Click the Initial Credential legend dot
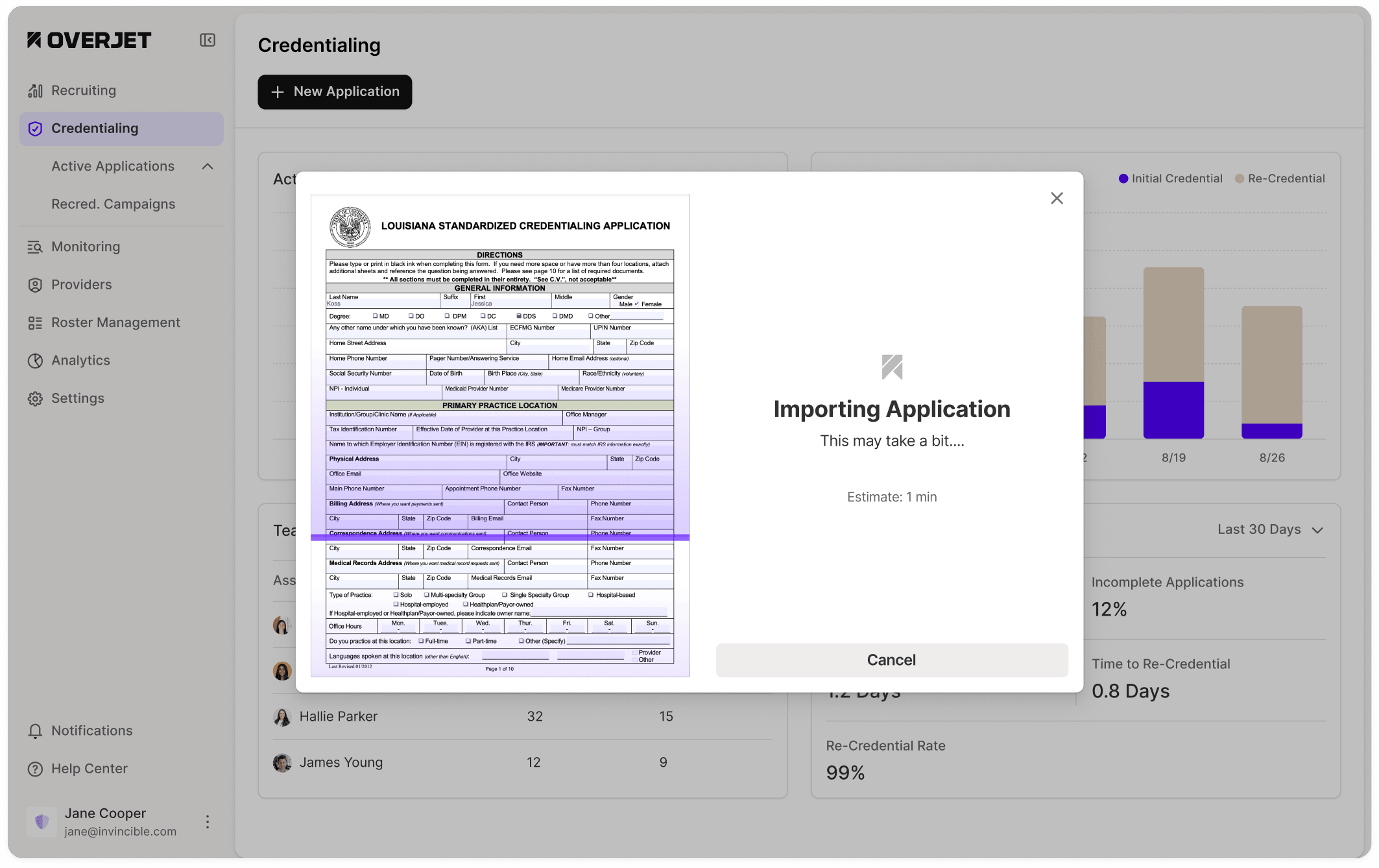1379x868 pixels. [1123, 178]
